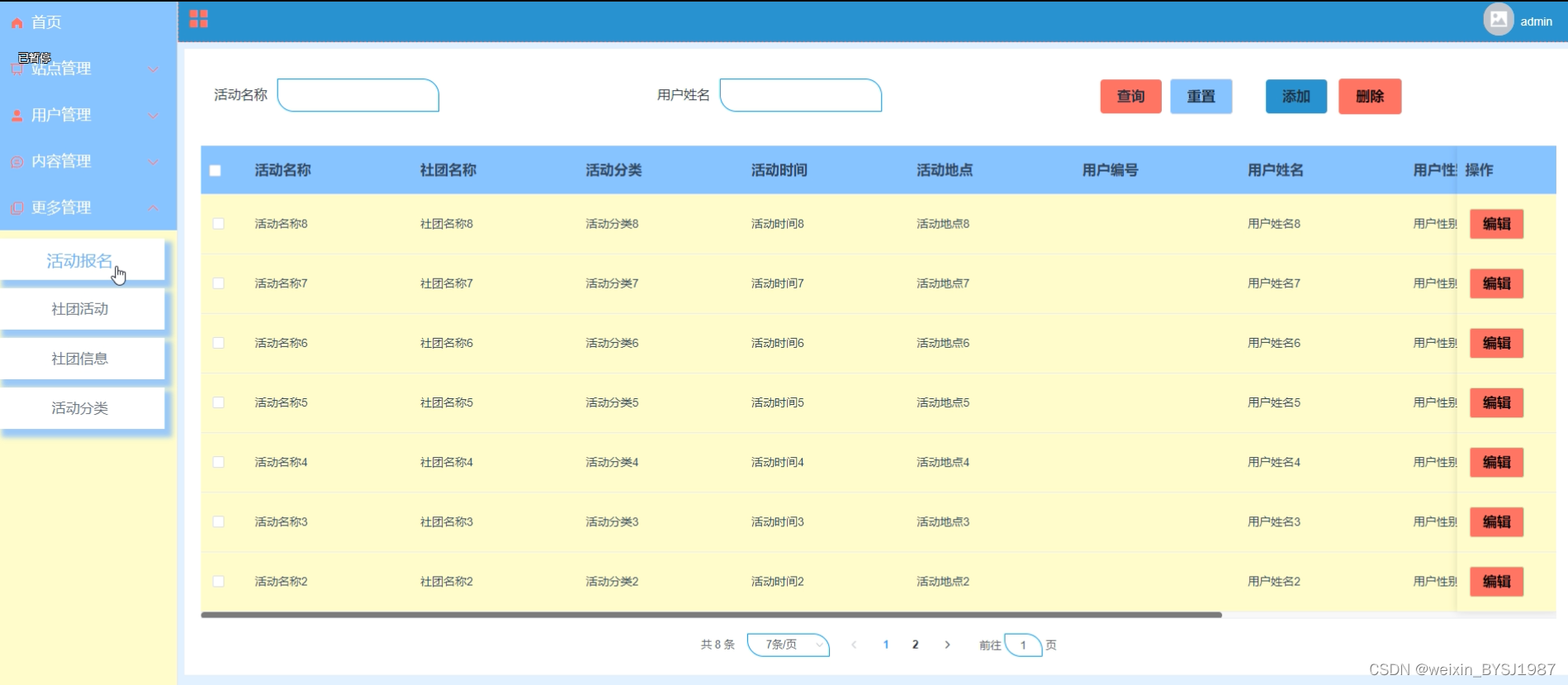
Task: Edit the 活动名称5 row with 编辑
Action: tap(1496, 402)
